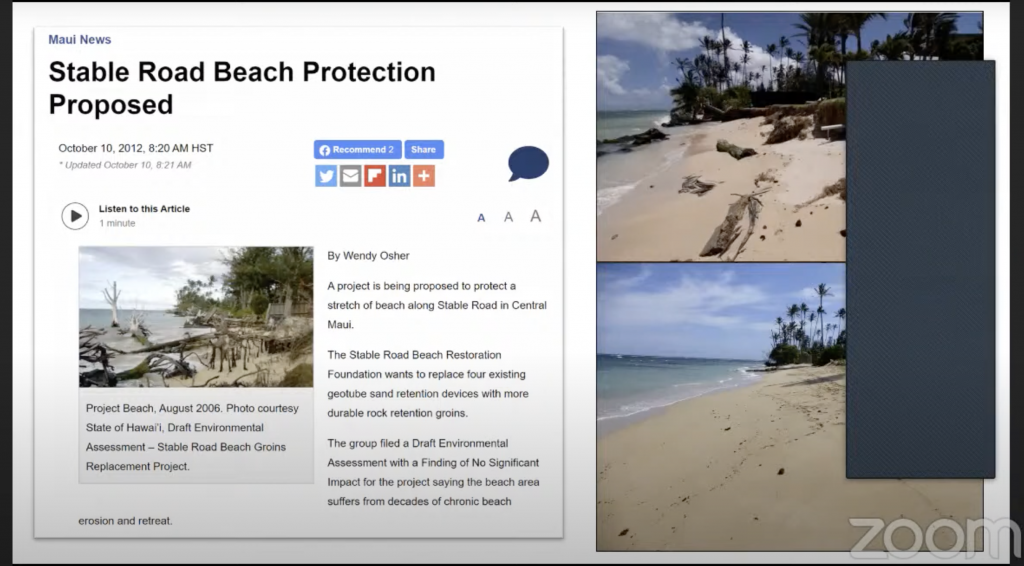Viewport: 1024px width, 566px height.
Task: Select the smallest font size A
Action: point(481,218)
